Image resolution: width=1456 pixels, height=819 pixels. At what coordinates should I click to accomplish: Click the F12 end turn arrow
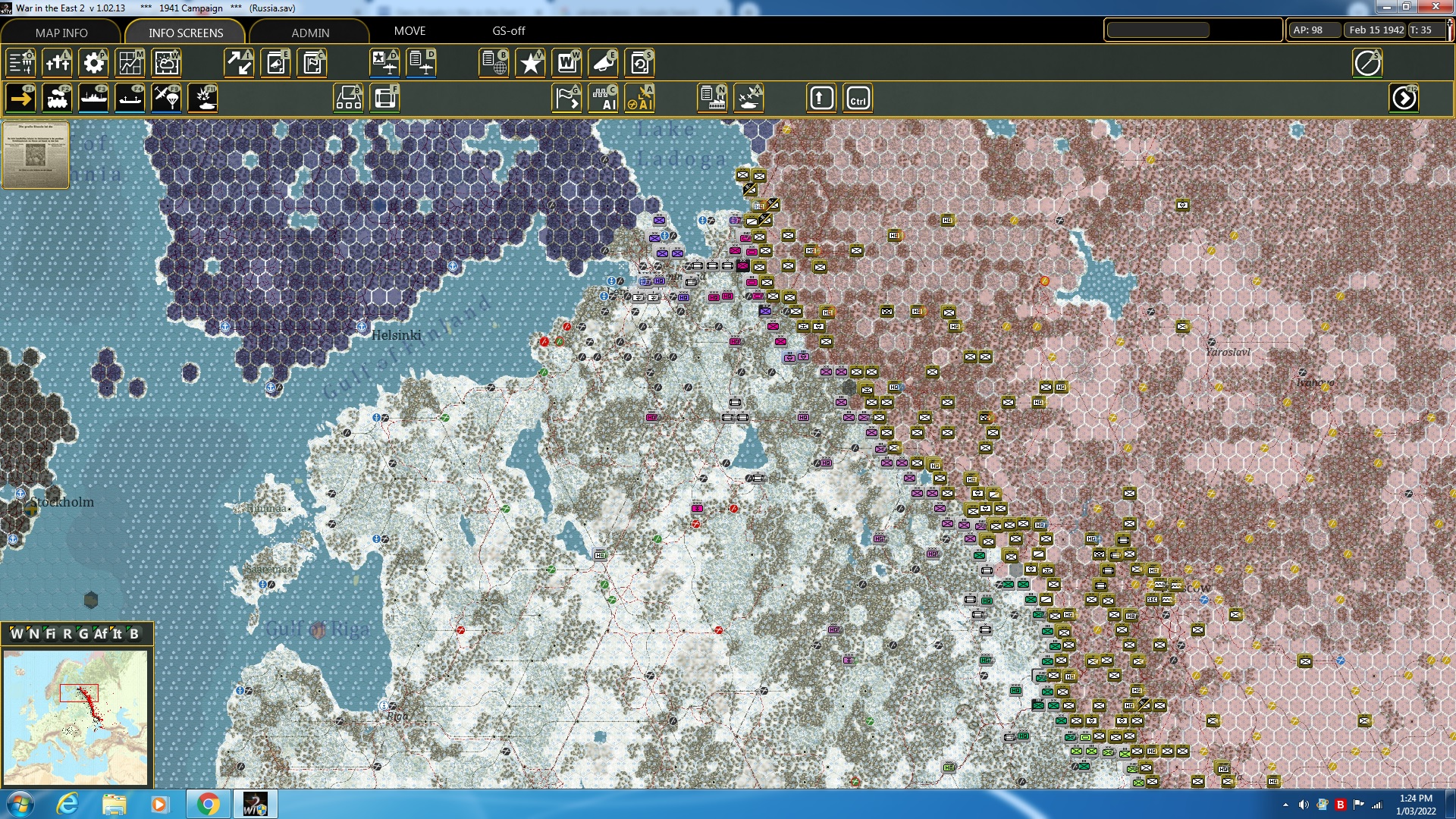tap(1404, 99)
